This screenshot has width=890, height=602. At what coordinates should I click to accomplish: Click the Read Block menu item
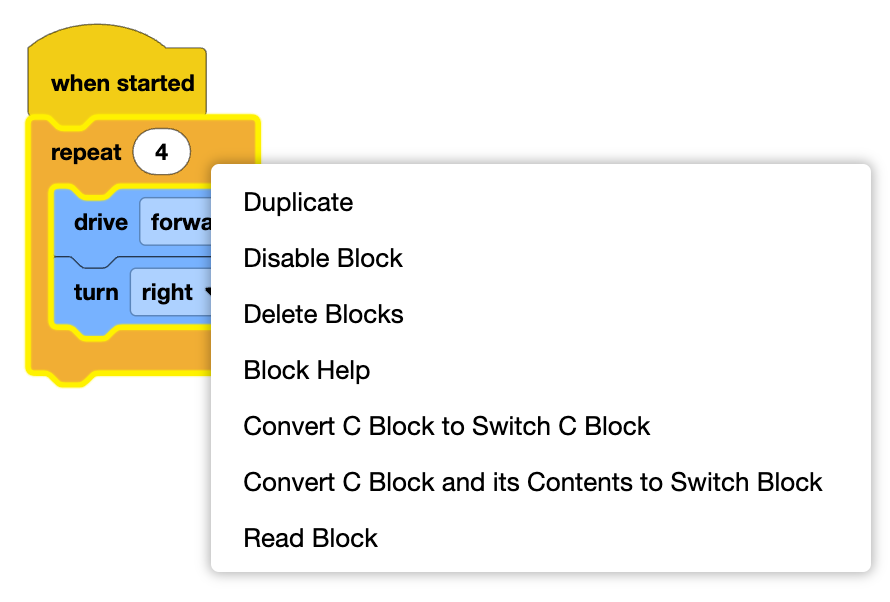point(311,538)
